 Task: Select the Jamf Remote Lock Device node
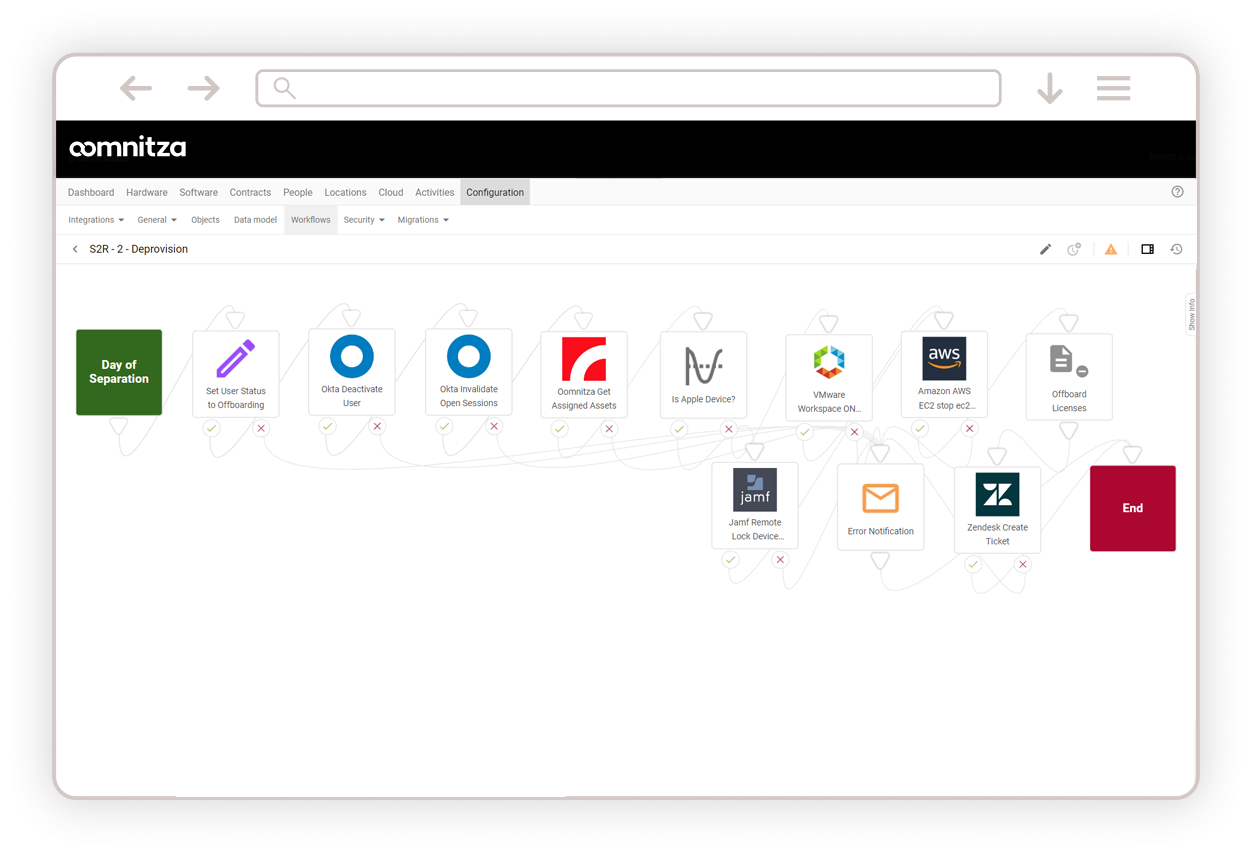[755, 504]
